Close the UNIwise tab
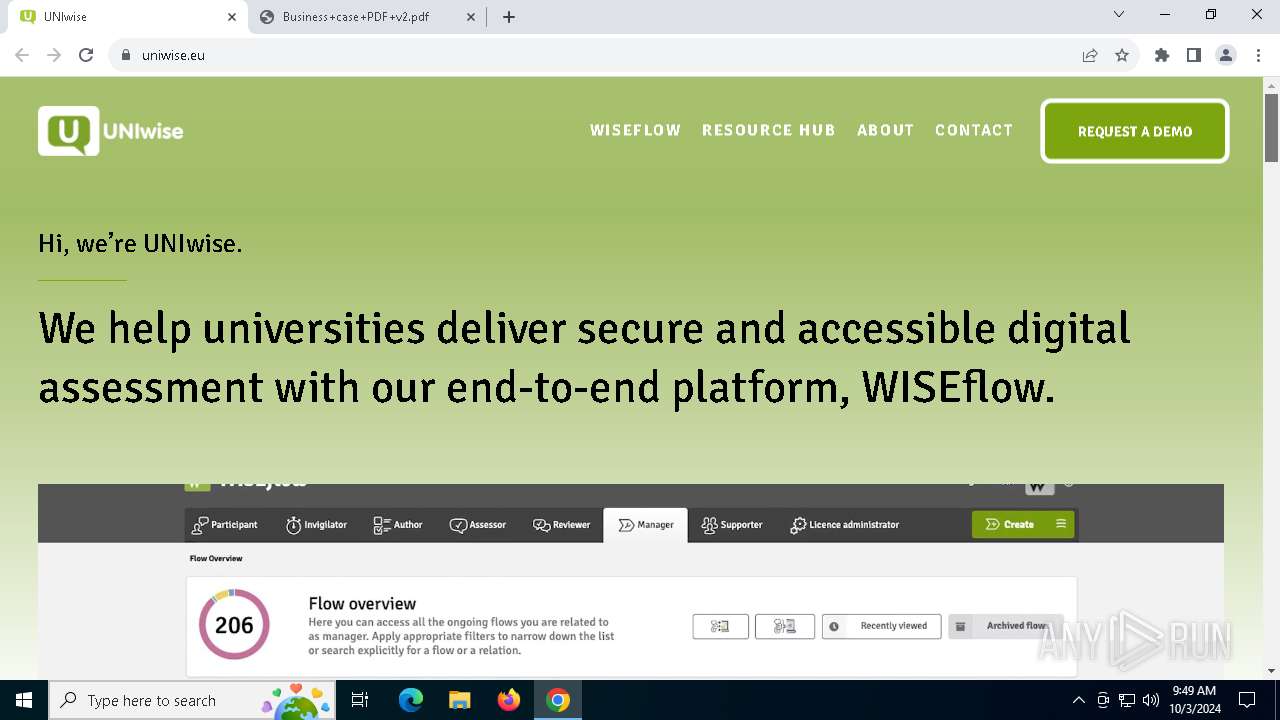Image resolution: width=1280 pixels, height=720 pixels. point(232,16)
